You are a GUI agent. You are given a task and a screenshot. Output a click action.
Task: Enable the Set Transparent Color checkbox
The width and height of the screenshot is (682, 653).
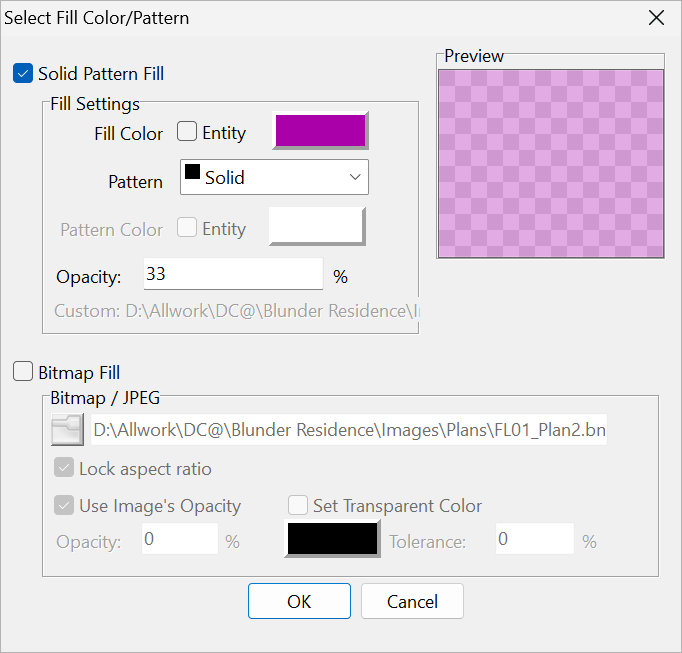click(x=298, y=505)
